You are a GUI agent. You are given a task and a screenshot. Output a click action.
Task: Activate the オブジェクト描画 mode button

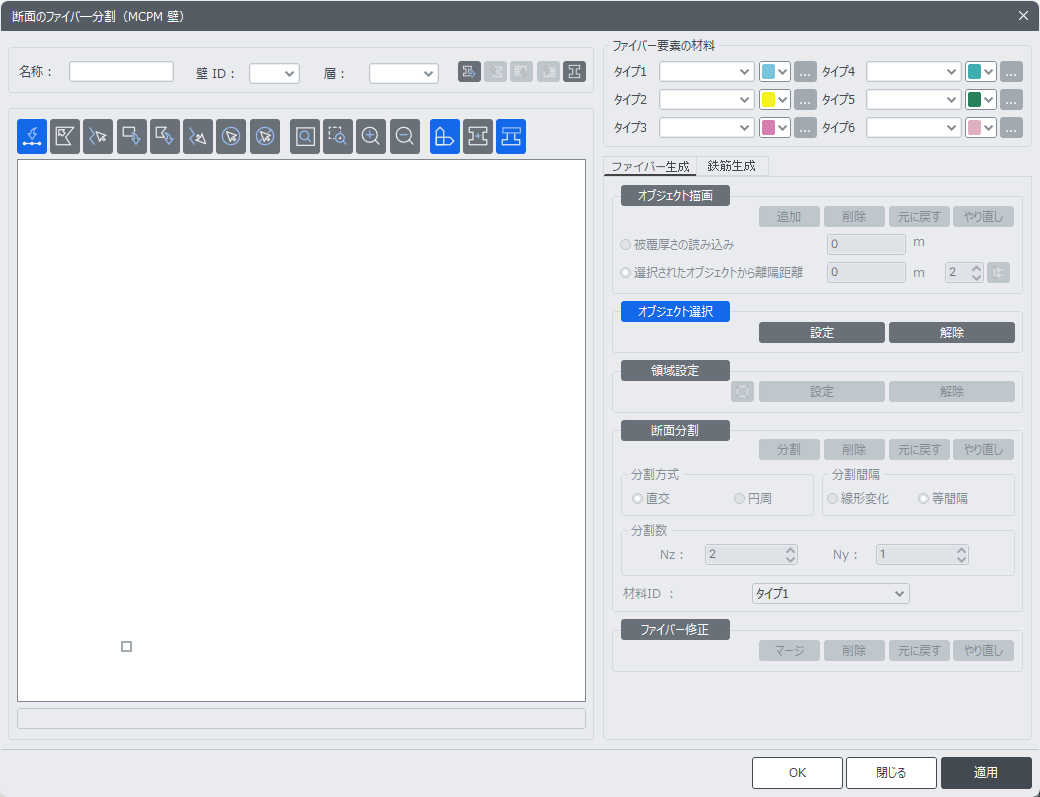click(675, 196)
